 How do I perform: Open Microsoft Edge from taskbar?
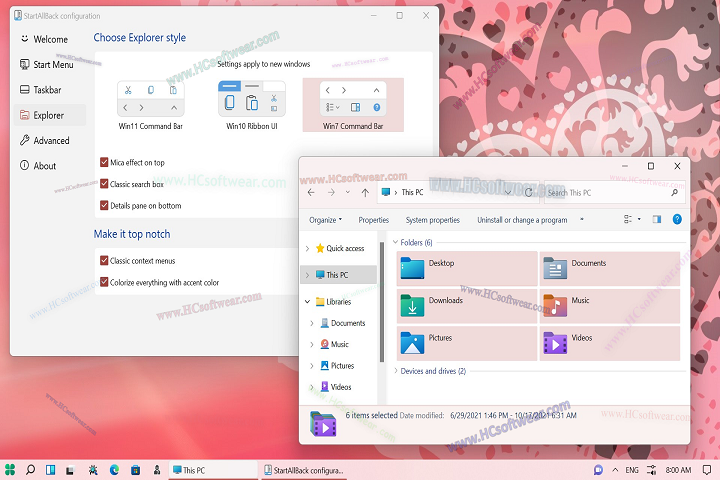(x=114, y=469)
